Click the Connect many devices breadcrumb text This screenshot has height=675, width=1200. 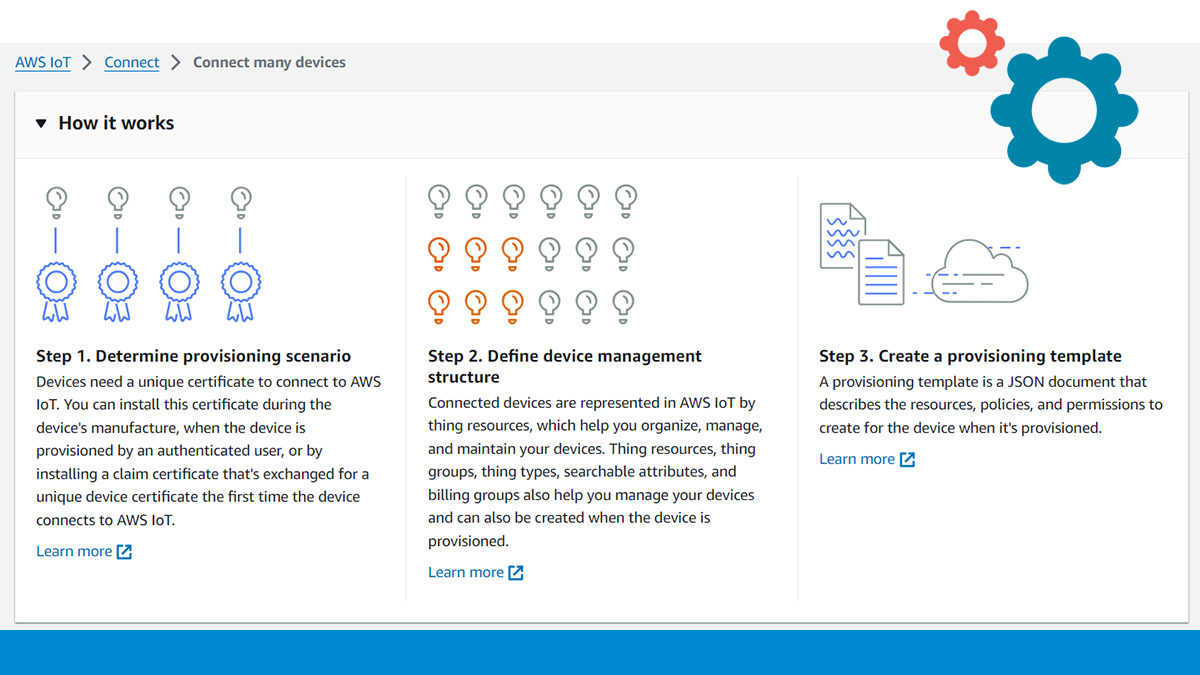pyautogui.click(x=269, y=62)
